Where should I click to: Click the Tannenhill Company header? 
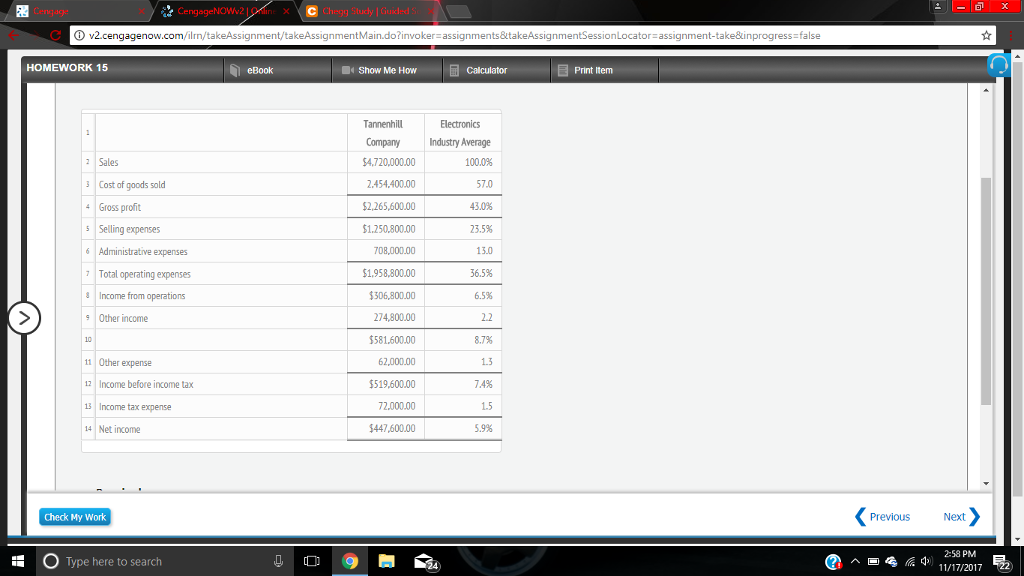point(383,133)
